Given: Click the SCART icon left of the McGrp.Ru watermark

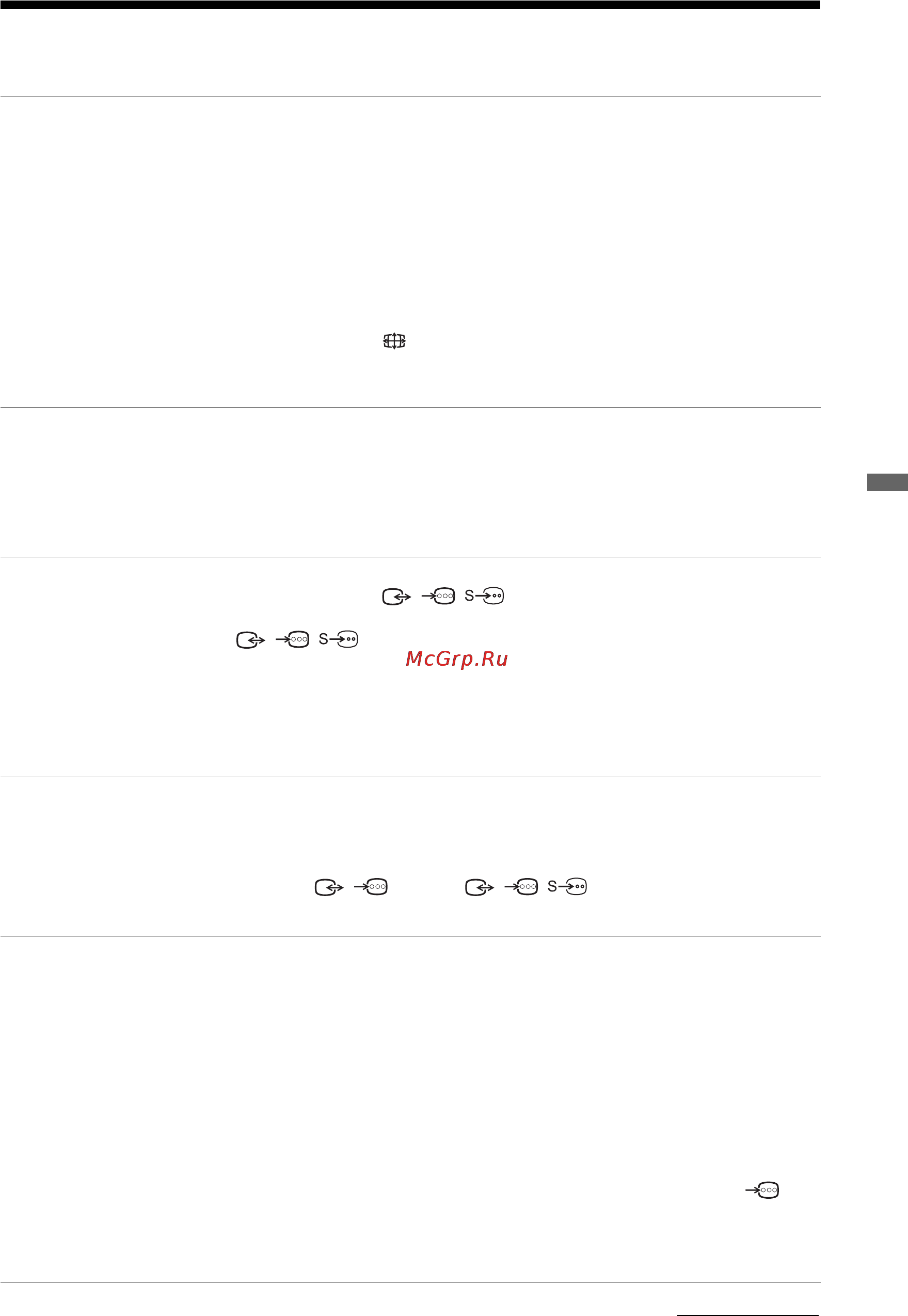Looking at the screenshot, I should [251, 640].
